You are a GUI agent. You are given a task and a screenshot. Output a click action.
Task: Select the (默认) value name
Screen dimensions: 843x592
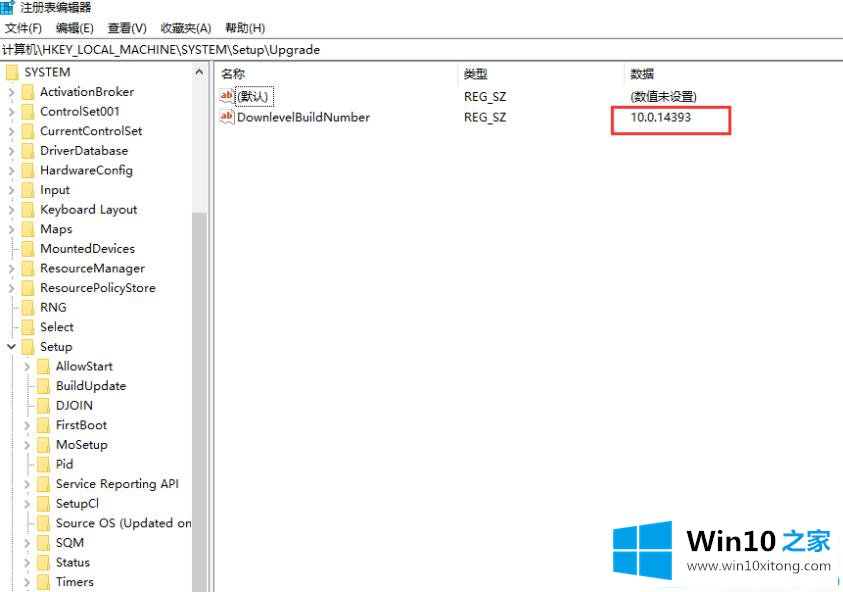(253, 97)
